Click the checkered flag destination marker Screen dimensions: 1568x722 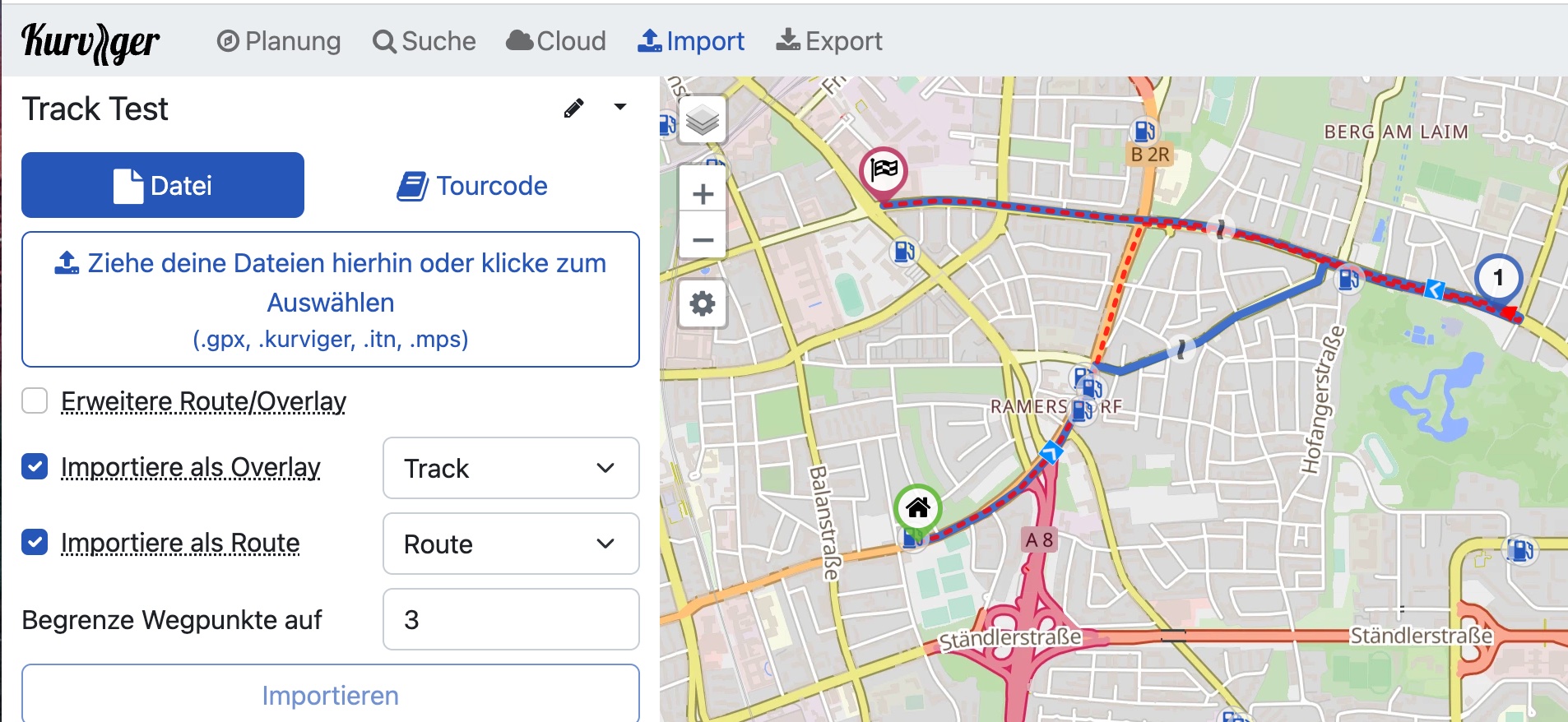[x=884, y=171]
